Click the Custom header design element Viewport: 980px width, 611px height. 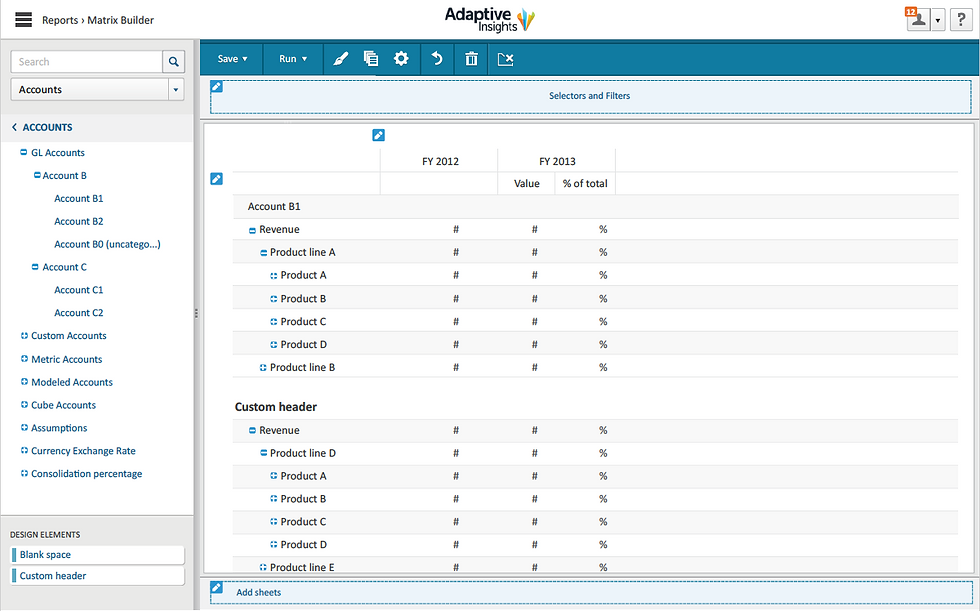[x=98, y=576]
